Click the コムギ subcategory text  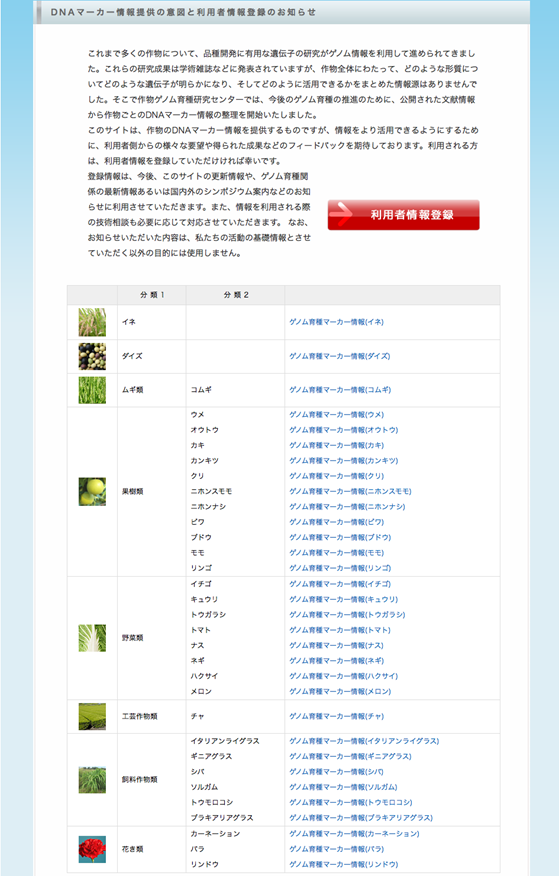pyautogui.click(x=201, y=390)
